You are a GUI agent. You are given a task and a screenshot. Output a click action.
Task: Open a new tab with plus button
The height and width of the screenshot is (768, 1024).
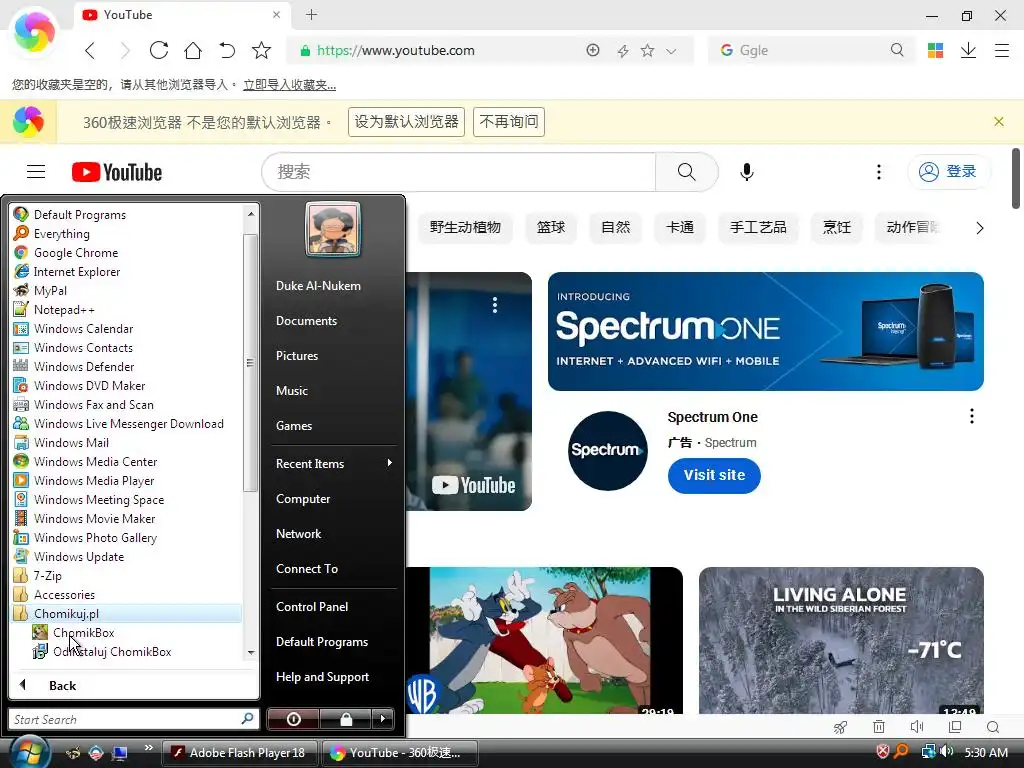click(312, 14)
